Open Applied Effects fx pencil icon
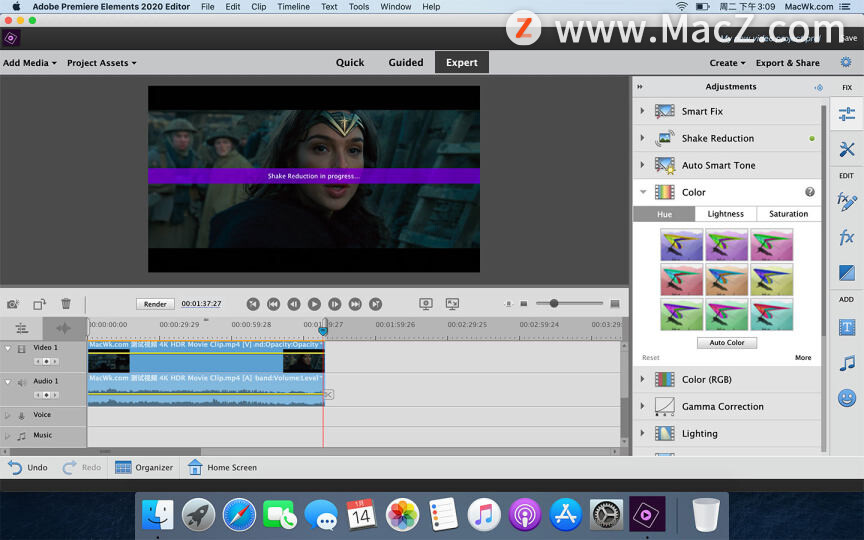The width and height of the screenshot is (864, 540). 846,201
